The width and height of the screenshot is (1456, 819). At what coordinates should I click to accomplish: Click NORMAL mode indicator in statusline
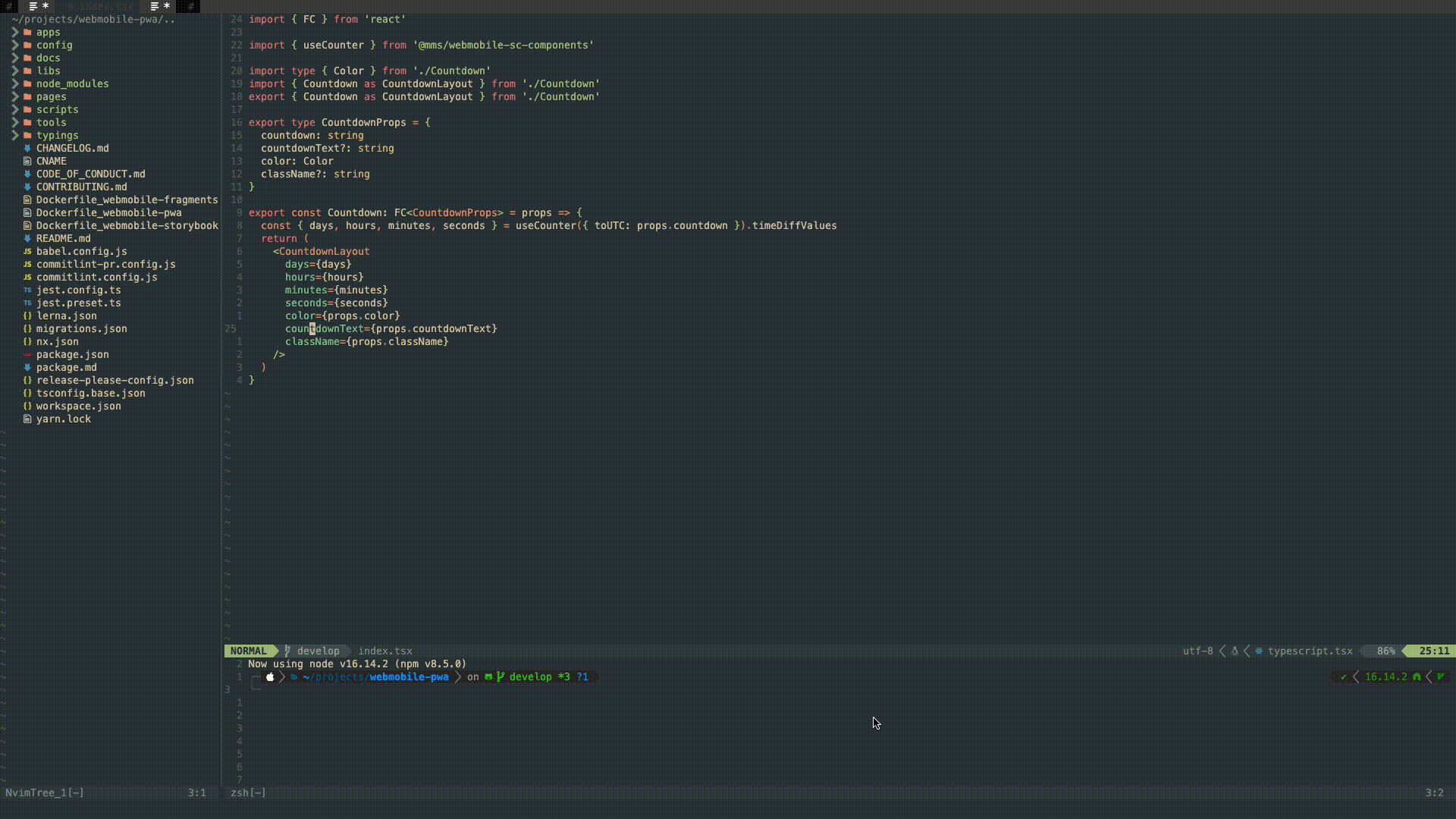248,651
